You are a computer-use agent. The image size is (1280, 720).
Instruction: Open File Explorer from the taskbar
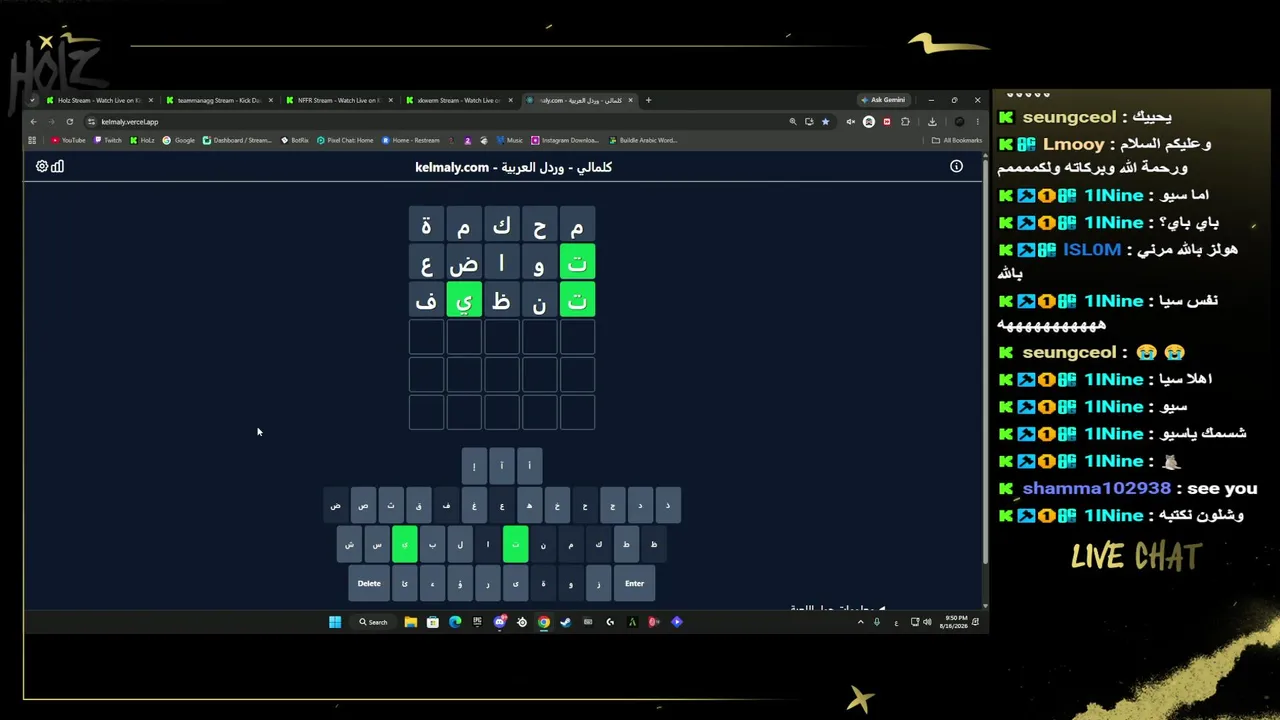(x=411, y=622)
